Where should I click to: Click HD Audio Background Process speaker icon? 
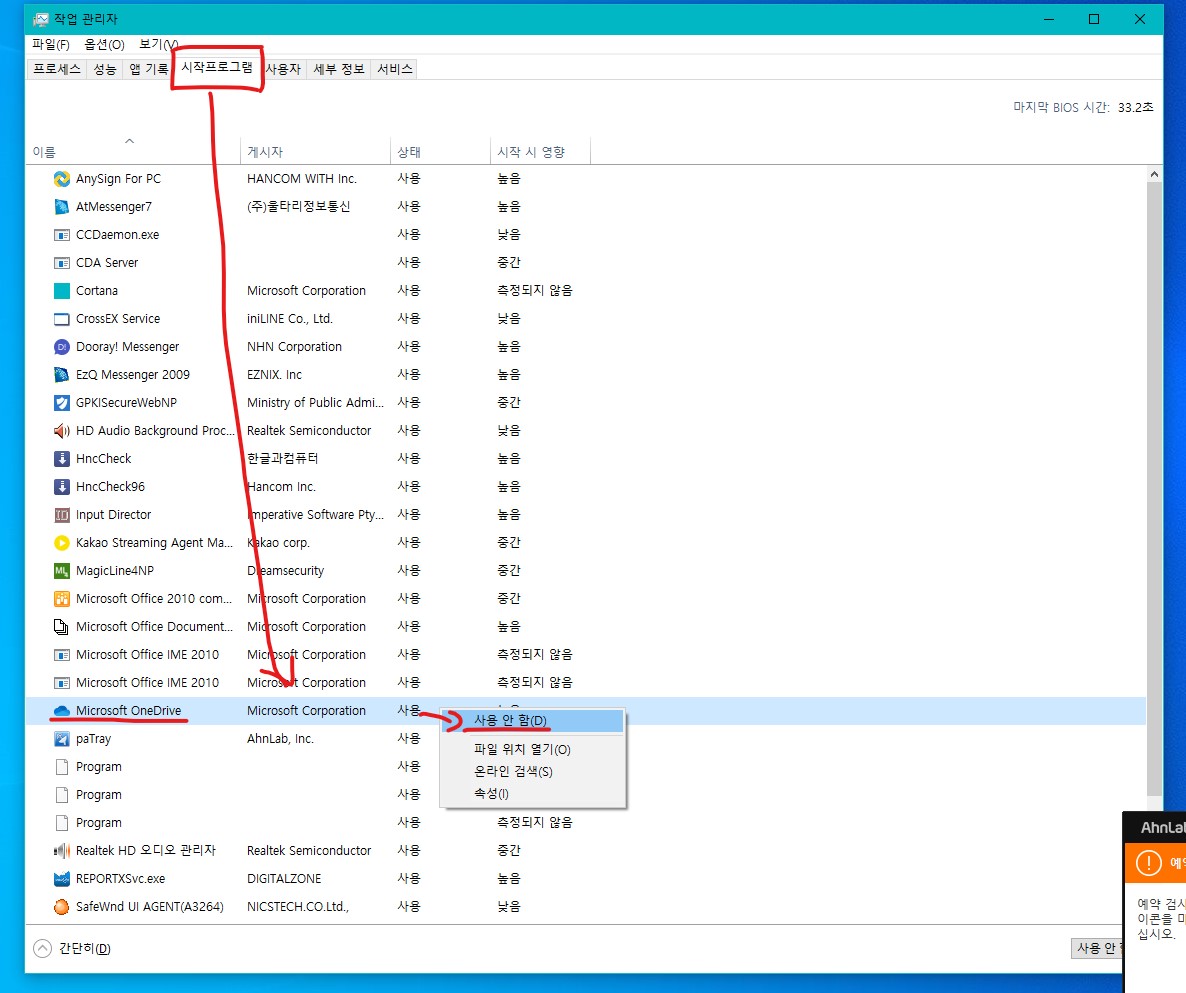61,431
